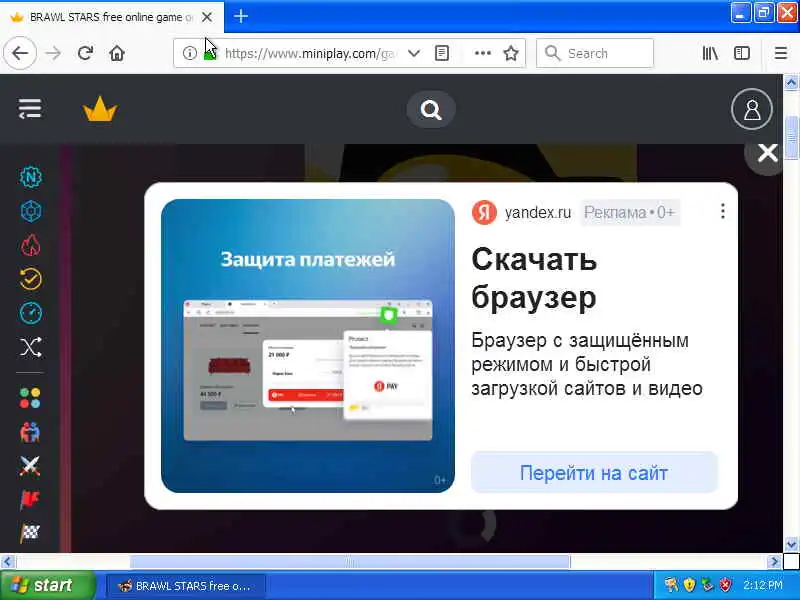This screenshot has width=800, height=600.
Task: Click the Скачать браузер headline
Action: click(534, 278)
